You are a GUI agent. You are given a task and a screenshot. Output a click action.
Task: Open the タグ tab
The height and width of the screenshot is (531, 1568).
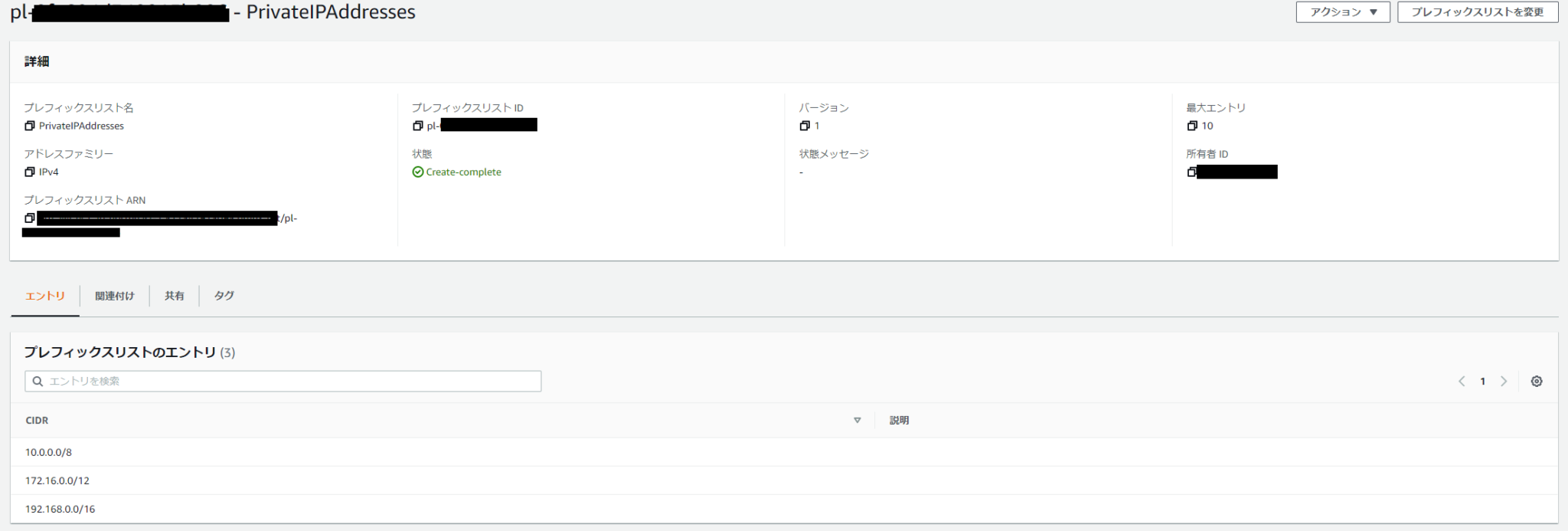pos(224,296)
